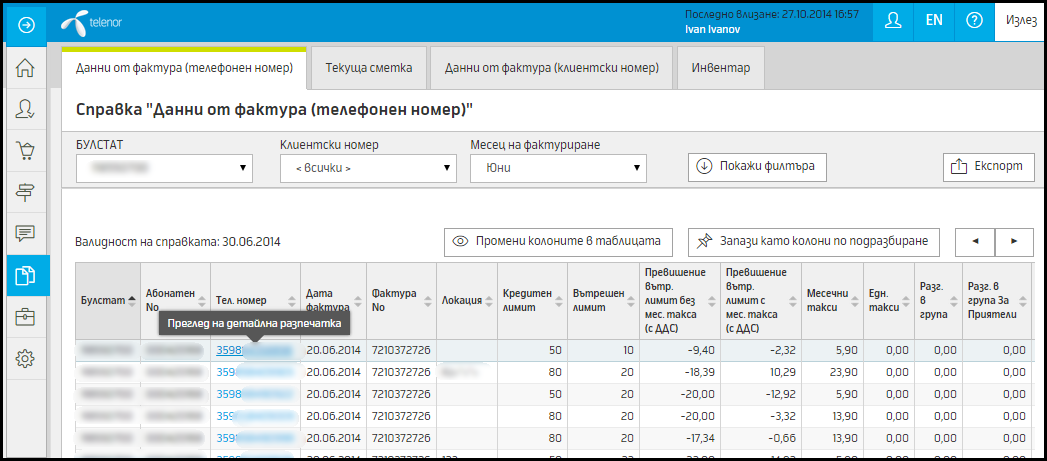Open the user account icon in header

point(893,21)
